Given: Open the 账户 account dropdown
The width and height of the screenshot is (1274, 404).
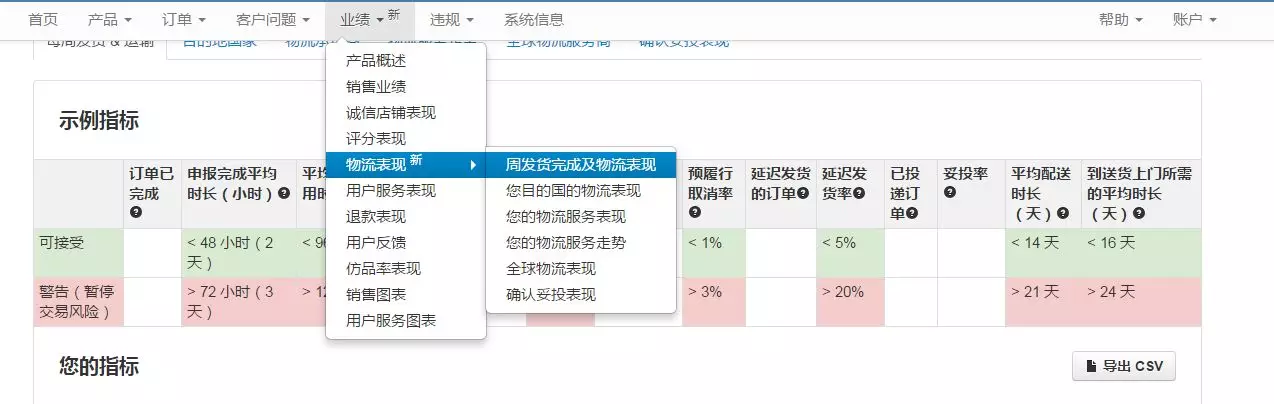Looking at the screenshot, I should point(1194,19).
